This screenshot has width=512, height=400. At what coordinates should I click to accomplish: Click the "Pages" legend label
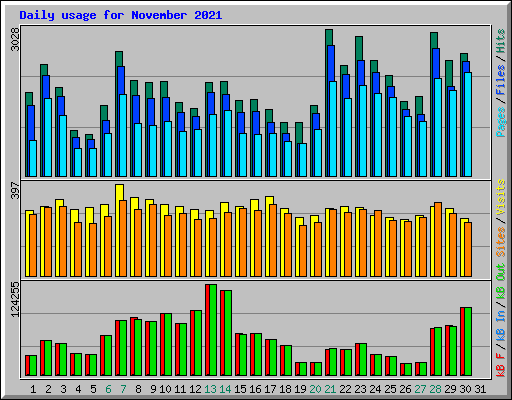501,122
